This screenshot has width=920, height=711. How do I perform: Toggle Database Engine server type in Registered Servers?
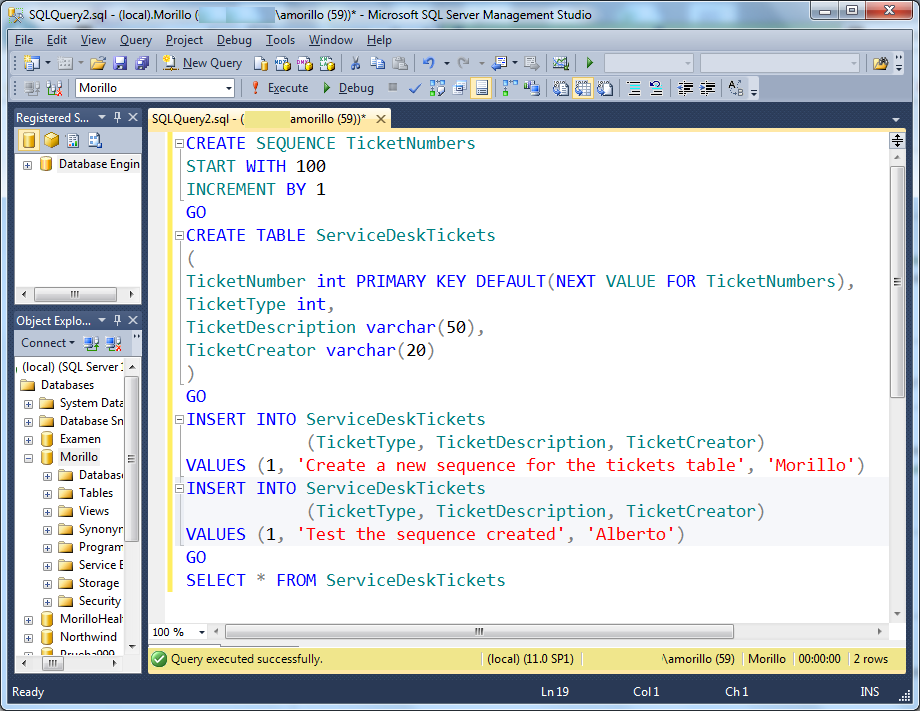tap(29, 140)
